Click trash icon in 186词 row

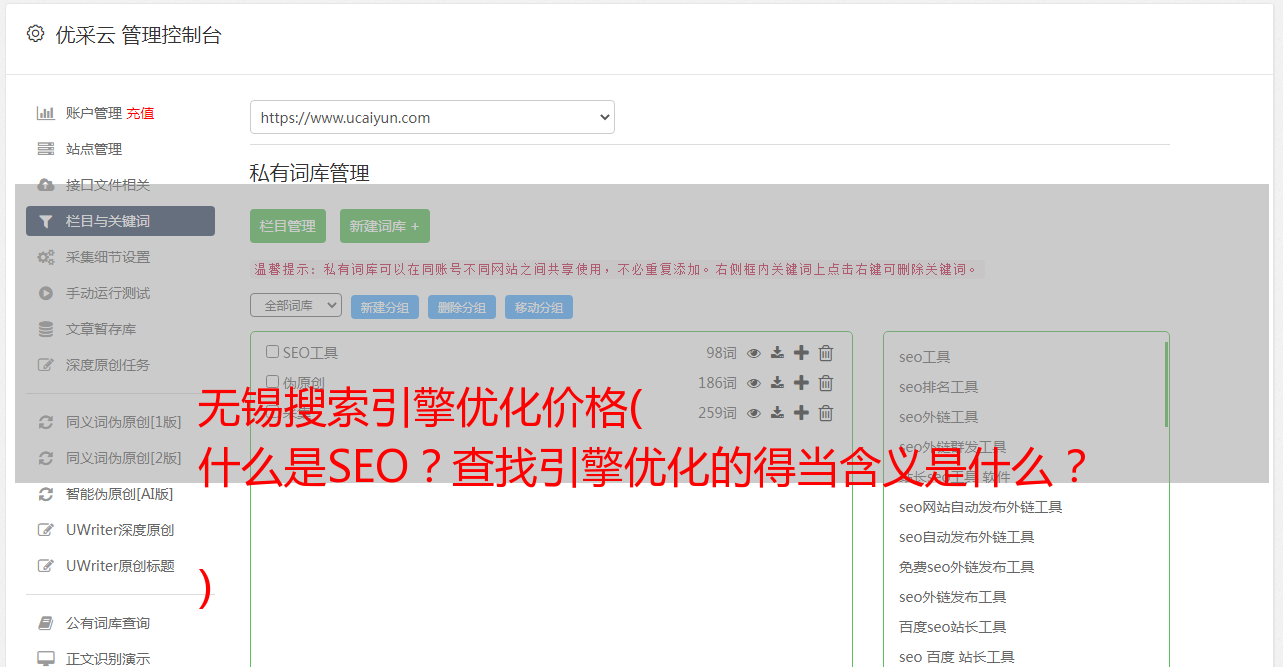pyautogui.click(x=826, y=383)
